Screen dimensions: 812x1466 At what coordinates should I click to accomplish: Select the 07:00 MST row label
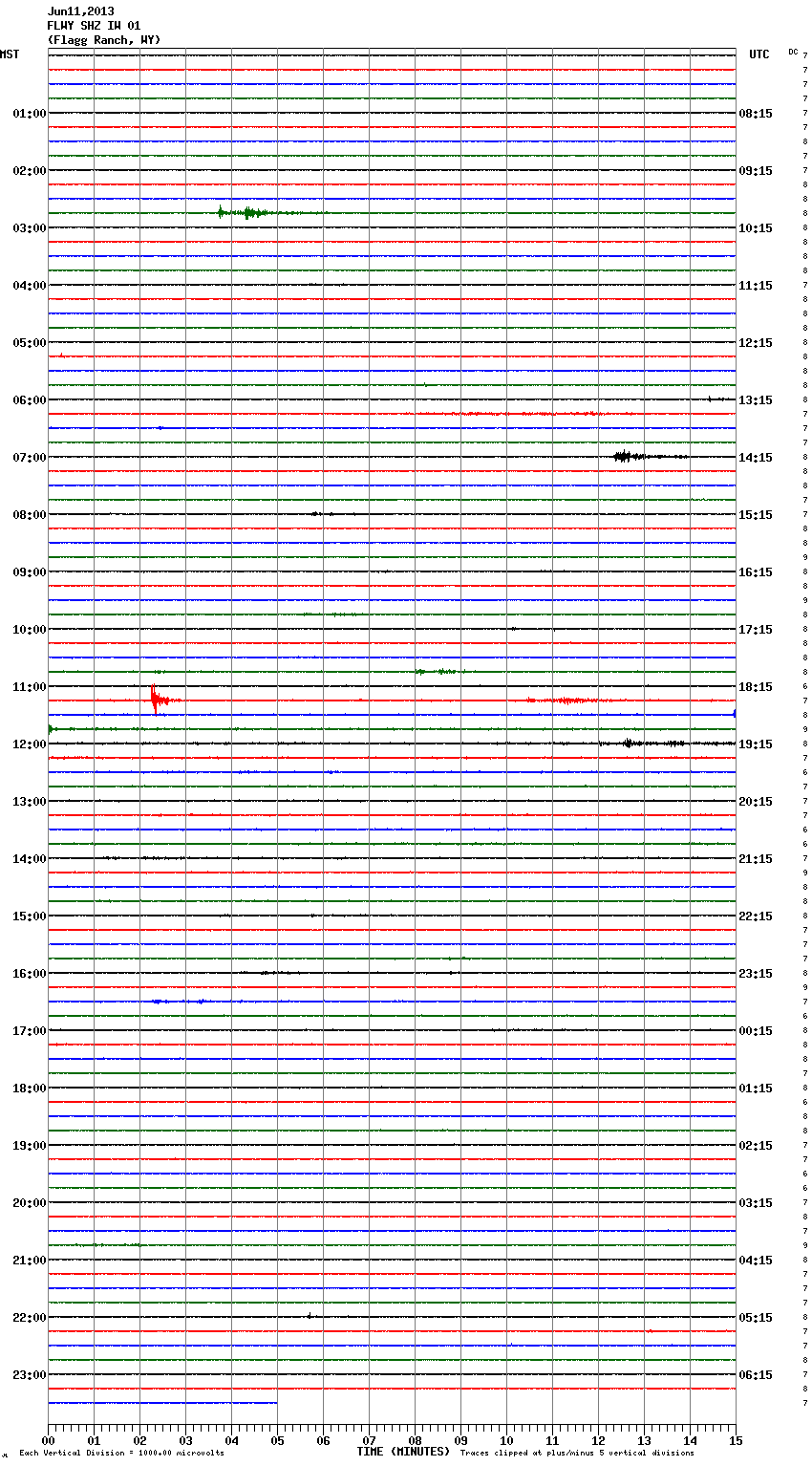click(x=30, y=458)
